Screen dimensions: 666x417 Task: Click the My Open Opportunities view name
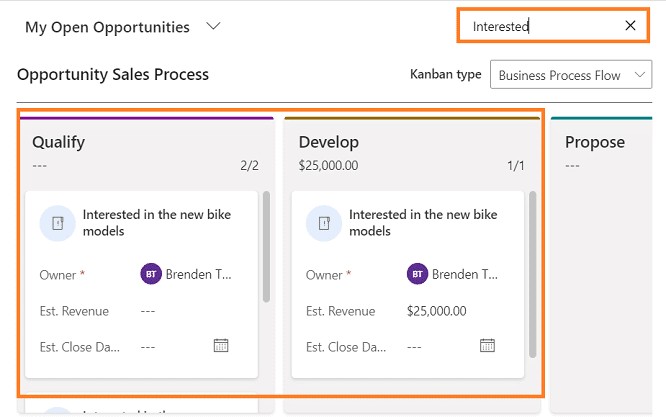pyautogui.click(x=107, y=27)
